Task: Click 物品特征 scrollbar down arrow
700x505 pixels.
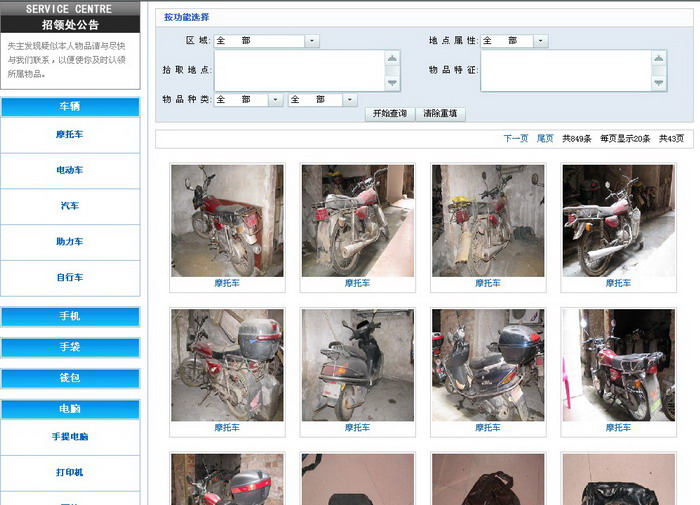Action: click(658, 83)
